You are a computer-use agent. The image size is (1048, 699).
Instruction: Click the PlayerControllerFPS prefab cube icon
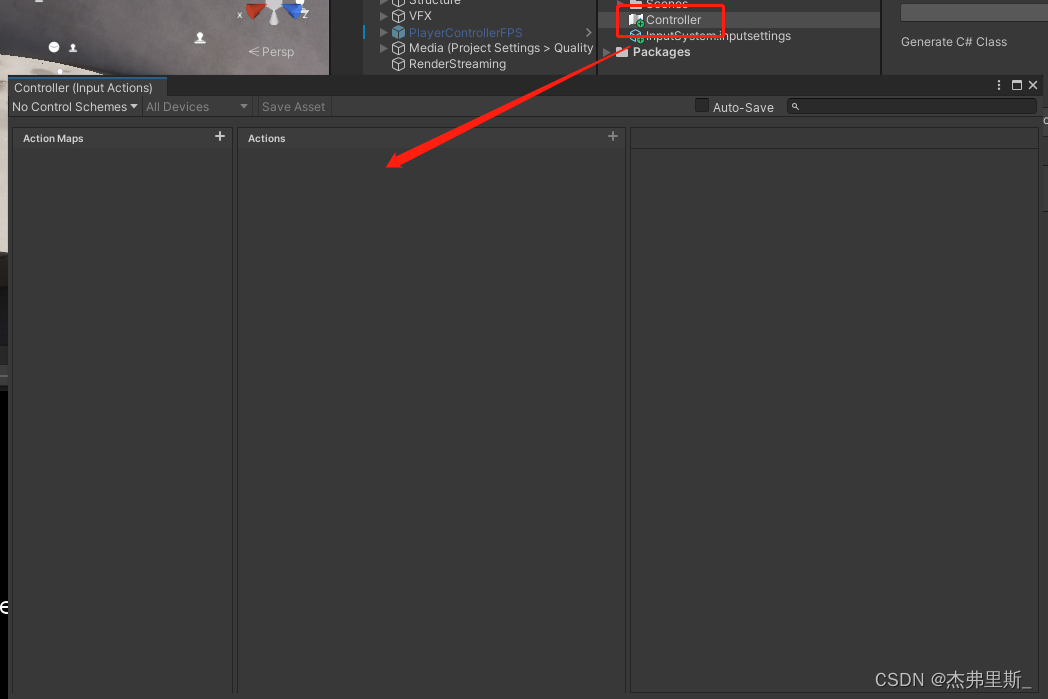click(x=398, y=32)
